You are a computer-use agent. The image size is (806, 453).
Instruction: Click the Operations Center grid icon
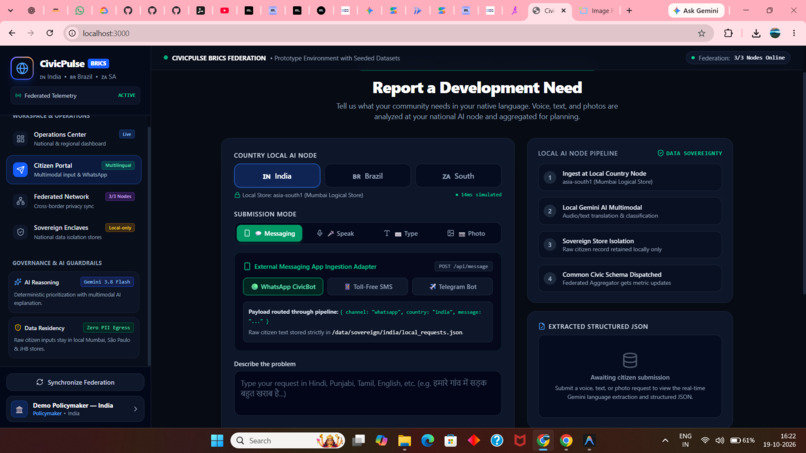(21, 139)
